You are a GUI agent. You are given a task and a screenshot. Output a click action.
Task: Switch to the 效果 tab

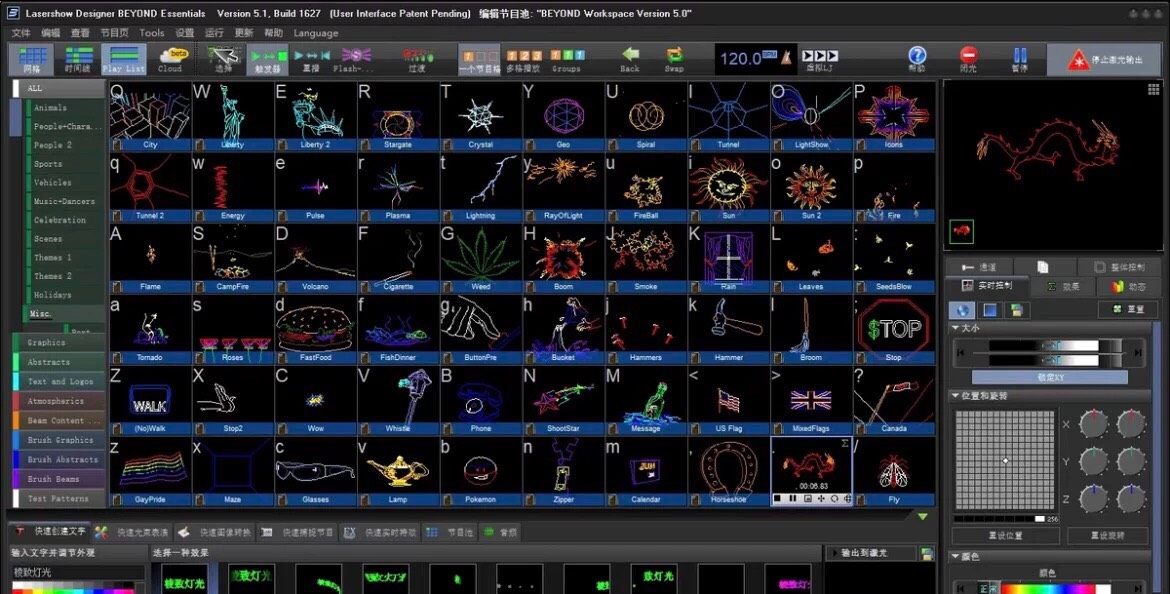(x=1064, y=287)
